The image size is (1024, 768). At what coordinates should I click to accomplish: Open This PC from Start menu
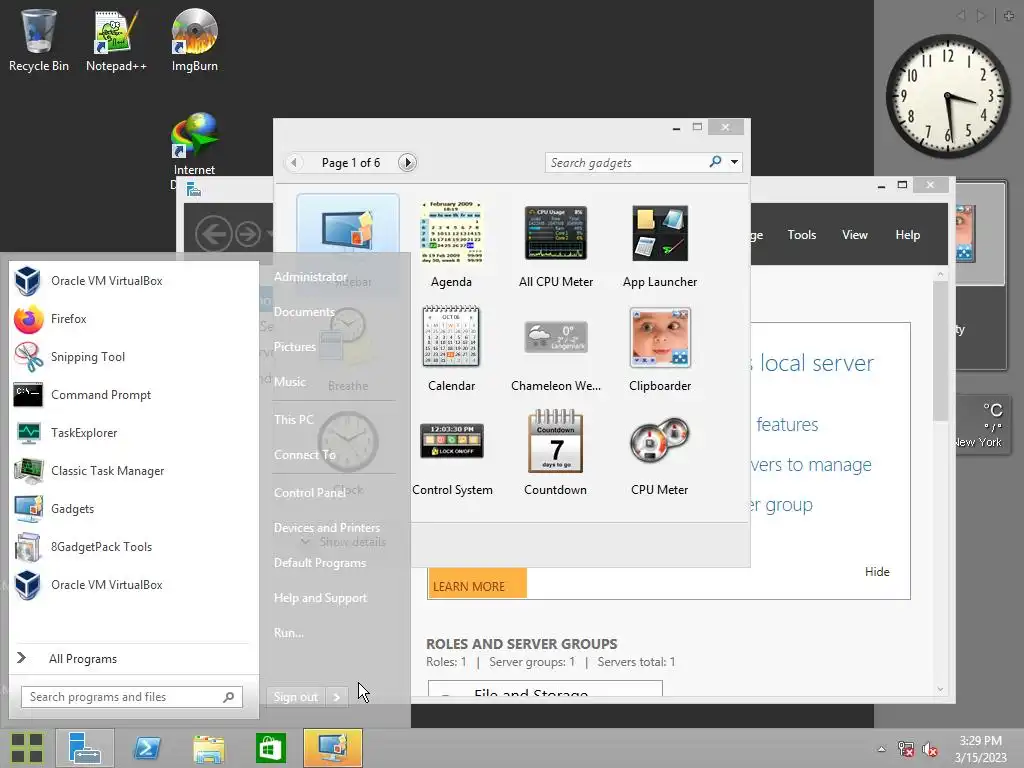click(294, 420)
